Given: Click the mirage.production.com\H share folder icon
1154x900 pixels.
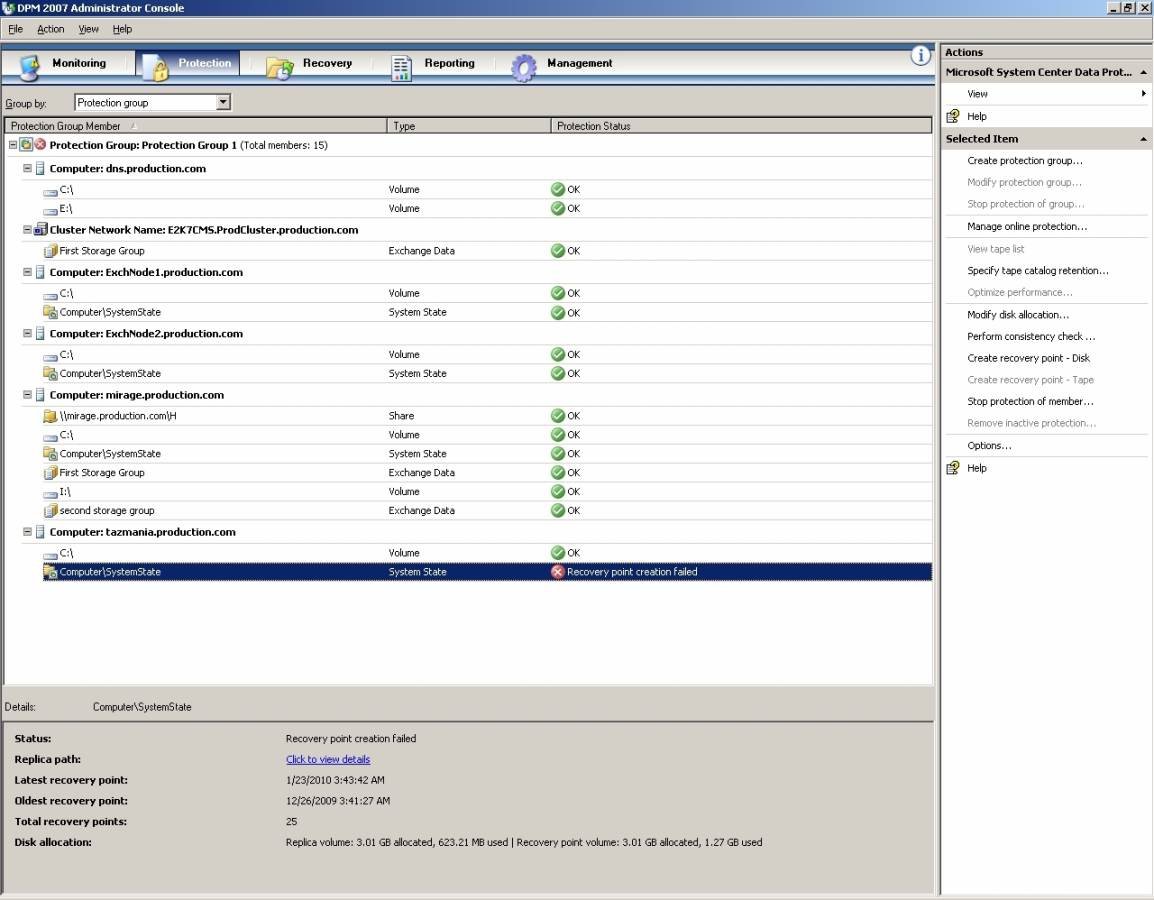Looking at the screenshot, I should click(x=50, y=416).
